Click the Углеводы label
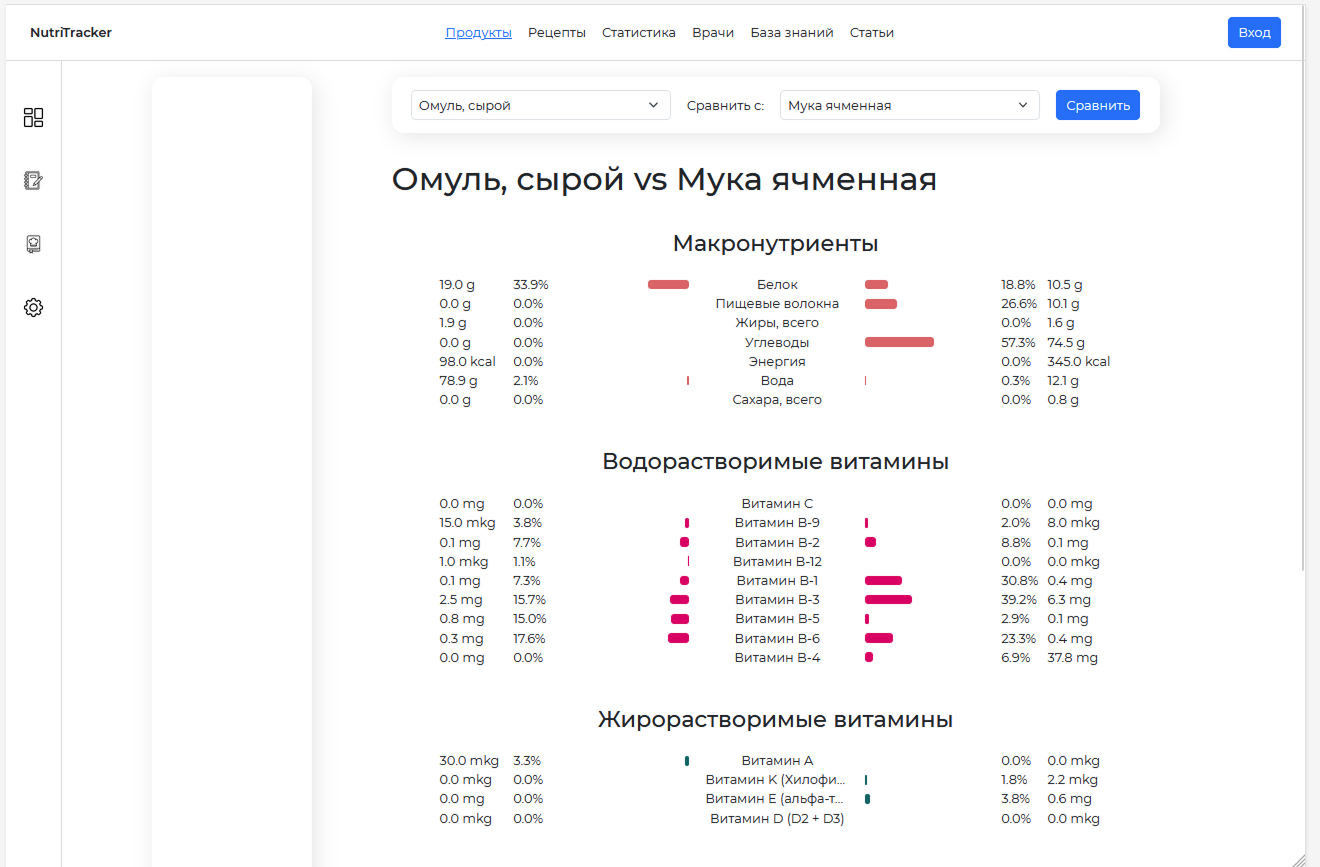The width and height of the screenshot is (1320, 867). [777, 342]
